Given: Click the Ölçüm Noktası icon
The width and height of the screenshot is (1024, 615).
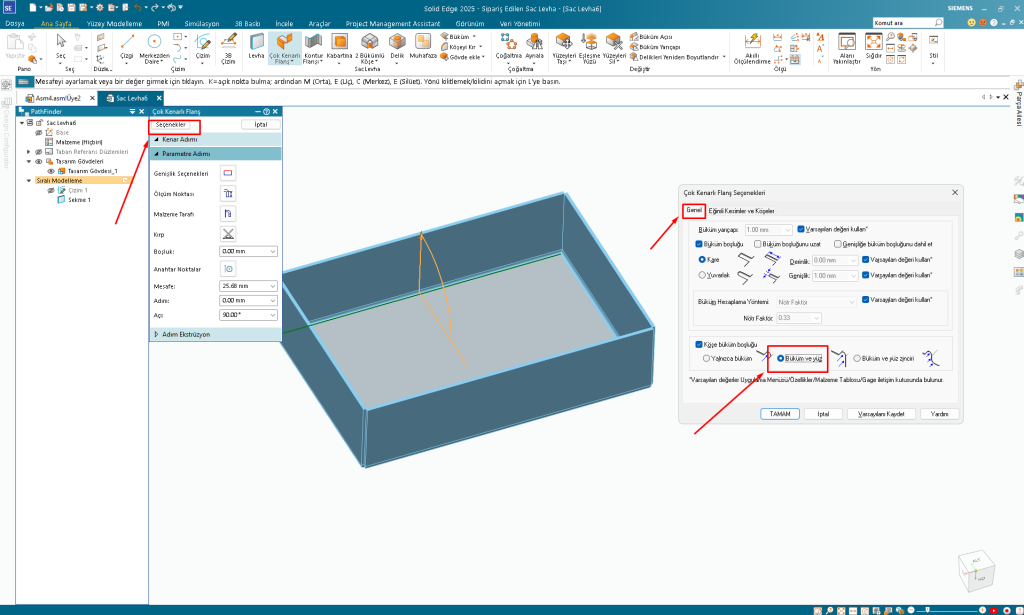Looking at the screenshot, I should tap(228, 193).
